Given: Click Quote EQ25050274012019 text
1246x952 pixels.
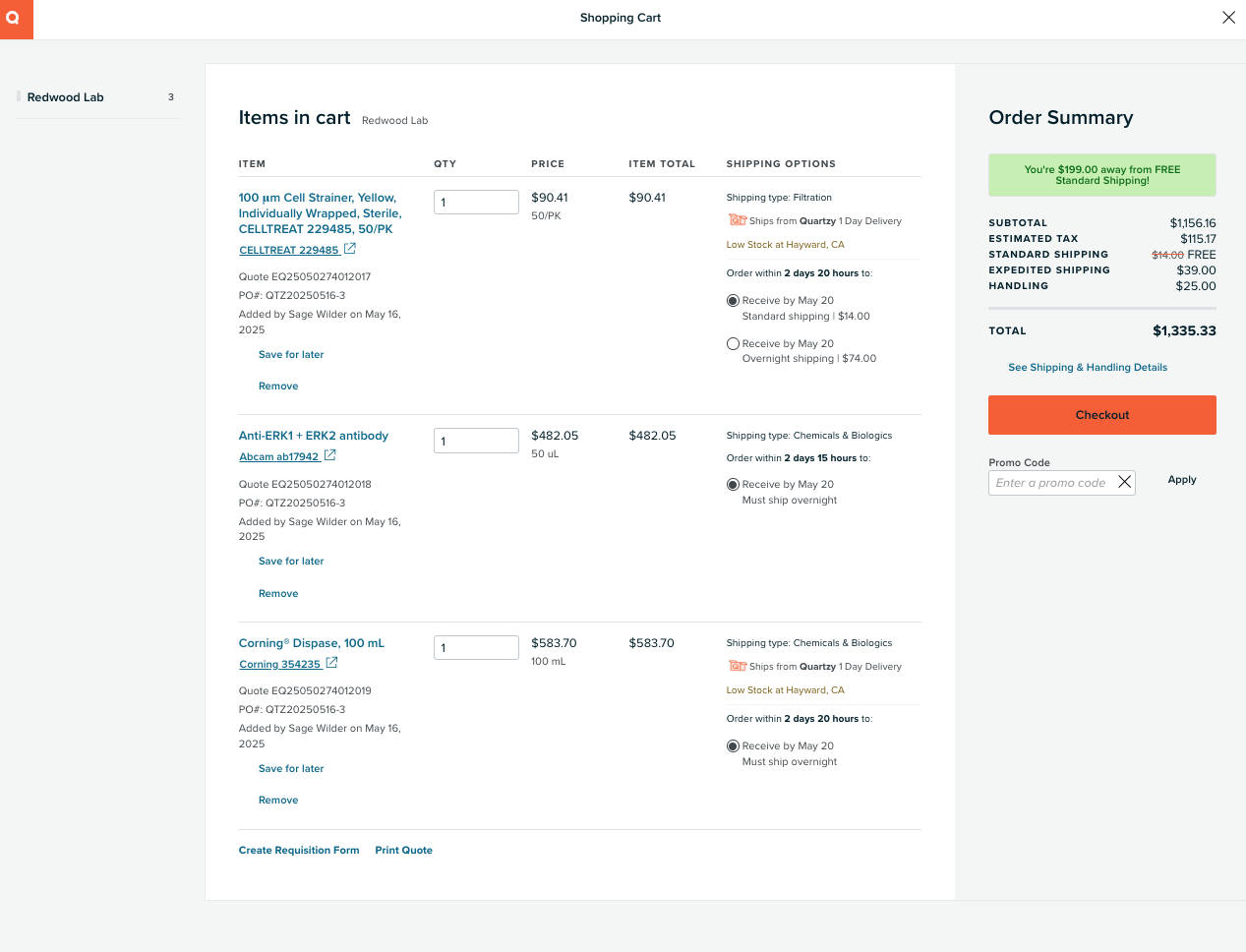Looking at the screenshot, I should click(x=305, y=691).
